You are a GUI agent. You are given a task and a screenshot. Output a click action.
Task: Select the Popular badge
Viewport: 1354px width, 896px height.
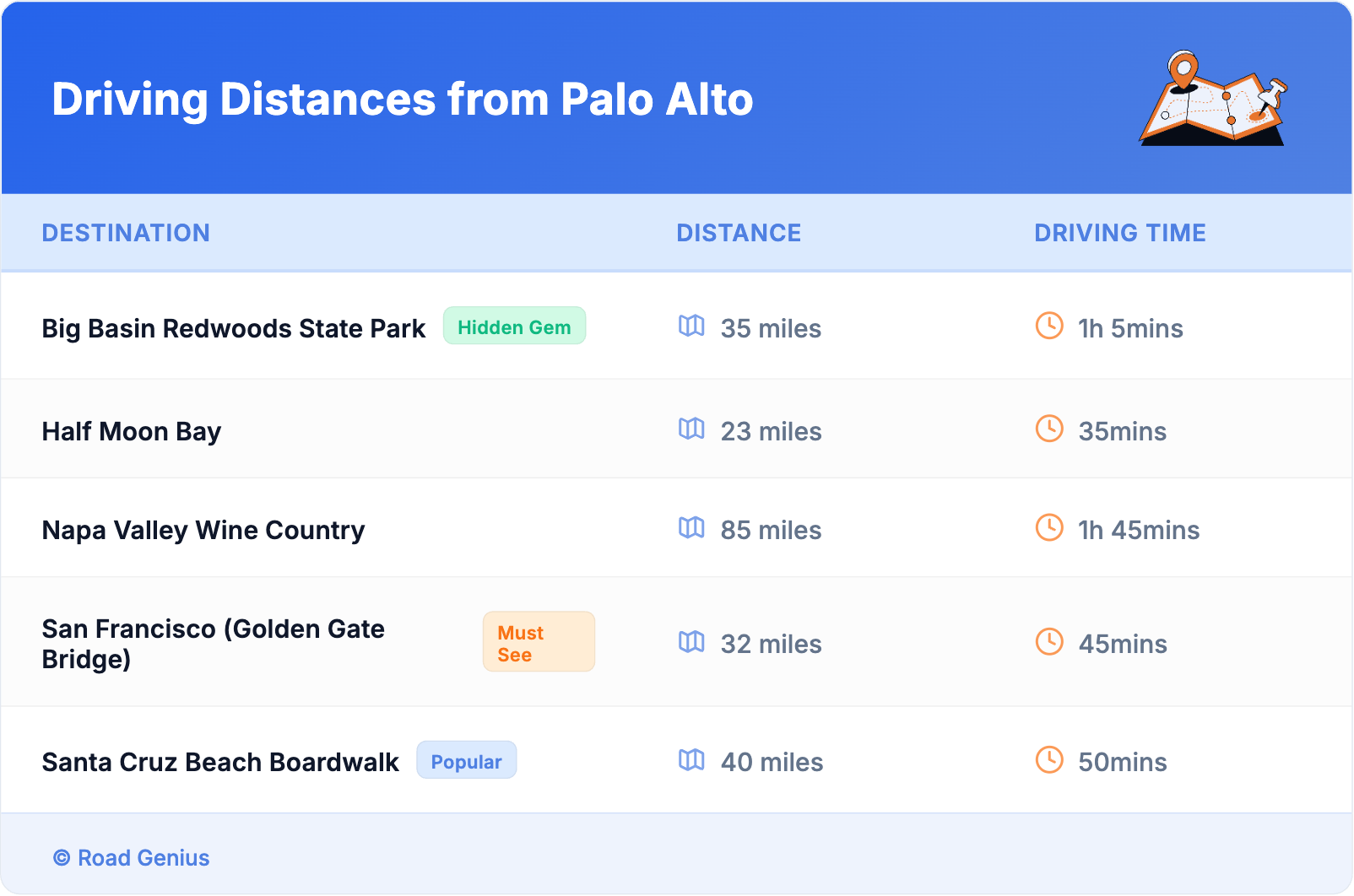tap(466, 761)
